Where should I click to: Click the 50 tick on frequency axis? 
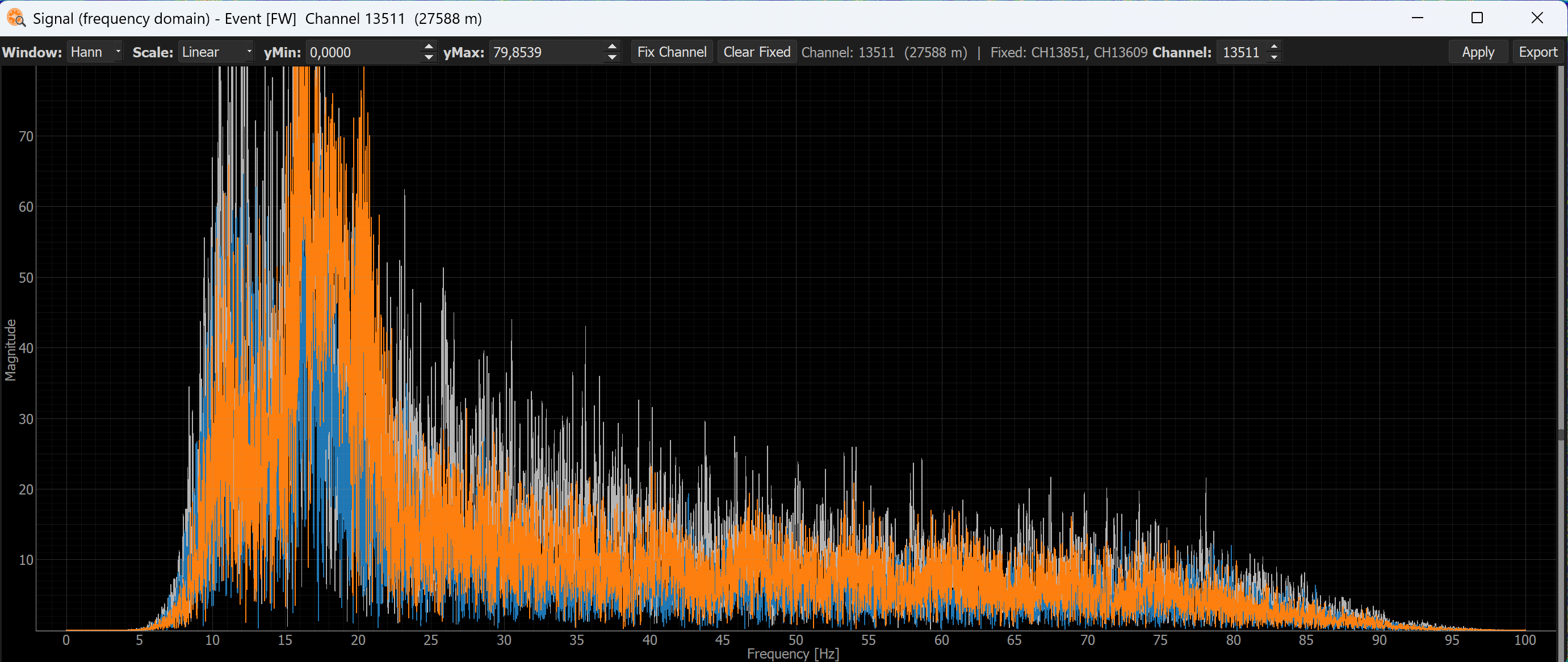click(x=795, y=640)
